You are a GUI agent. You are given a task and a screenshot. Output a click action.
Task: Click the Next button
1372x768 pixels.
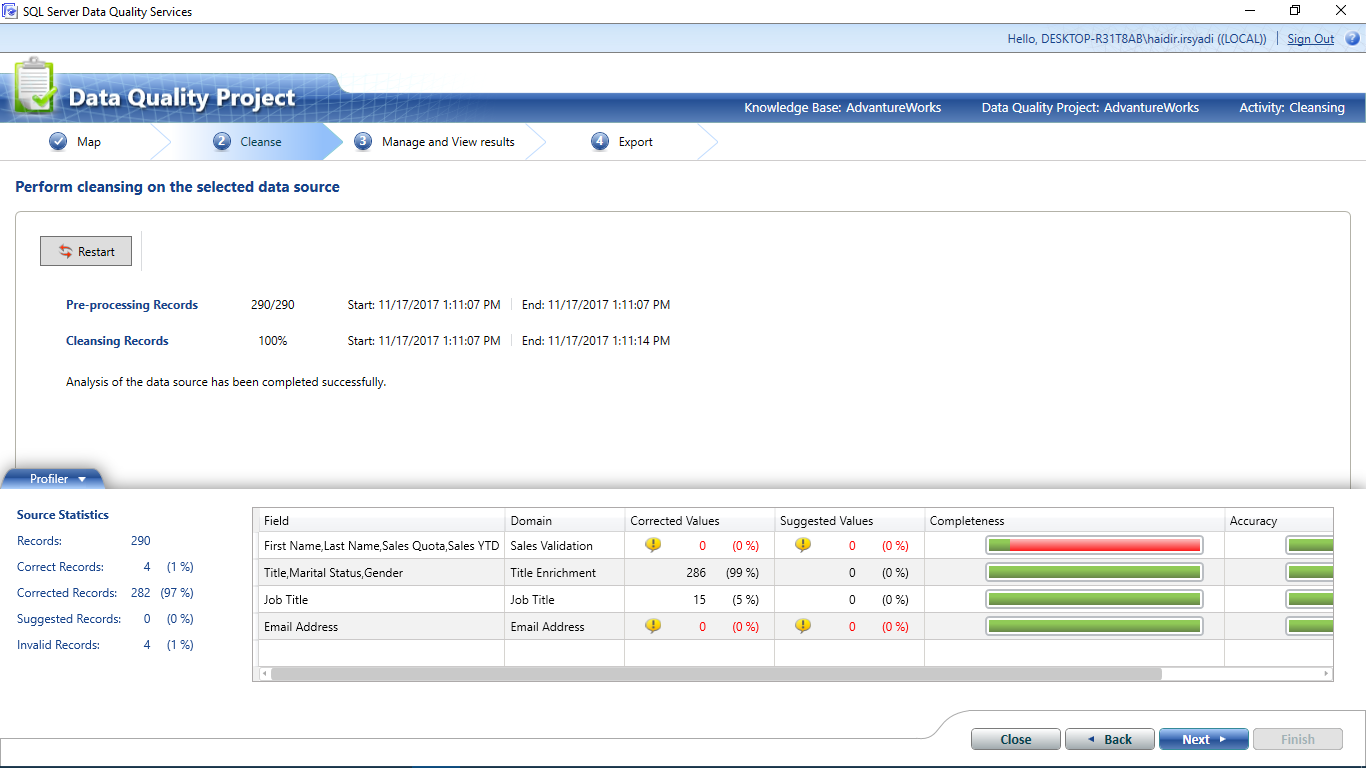1203,738
